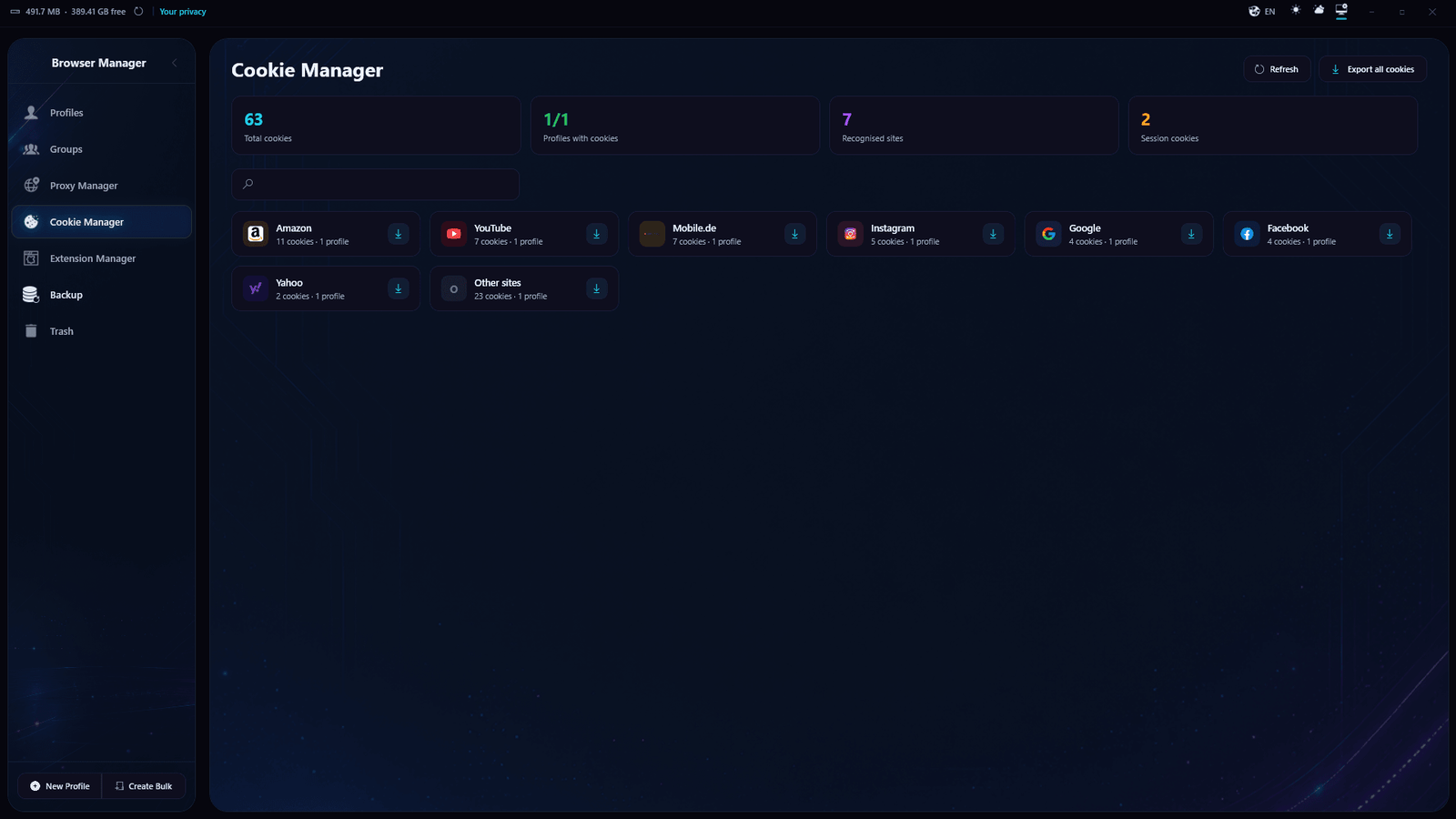This screenshot has width=1456, height=819.
Task: Export Facebook cookies via download icon
Action: coord(1390,234)
